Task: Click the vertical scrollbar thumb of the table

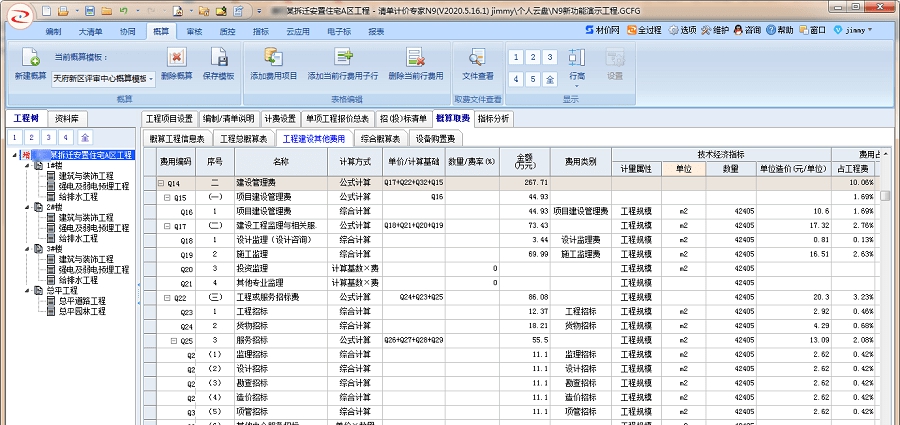Action: coord(886,195)
